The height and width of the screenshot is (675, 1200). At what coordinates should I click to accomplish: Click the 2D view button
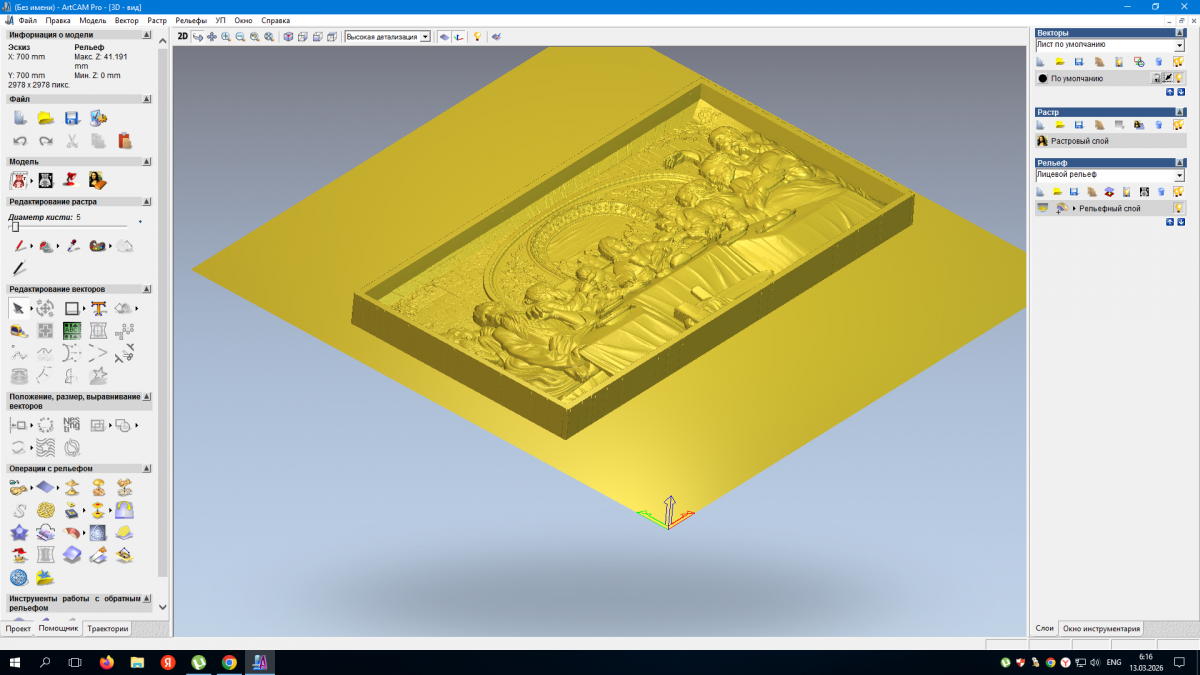point(182,37)
